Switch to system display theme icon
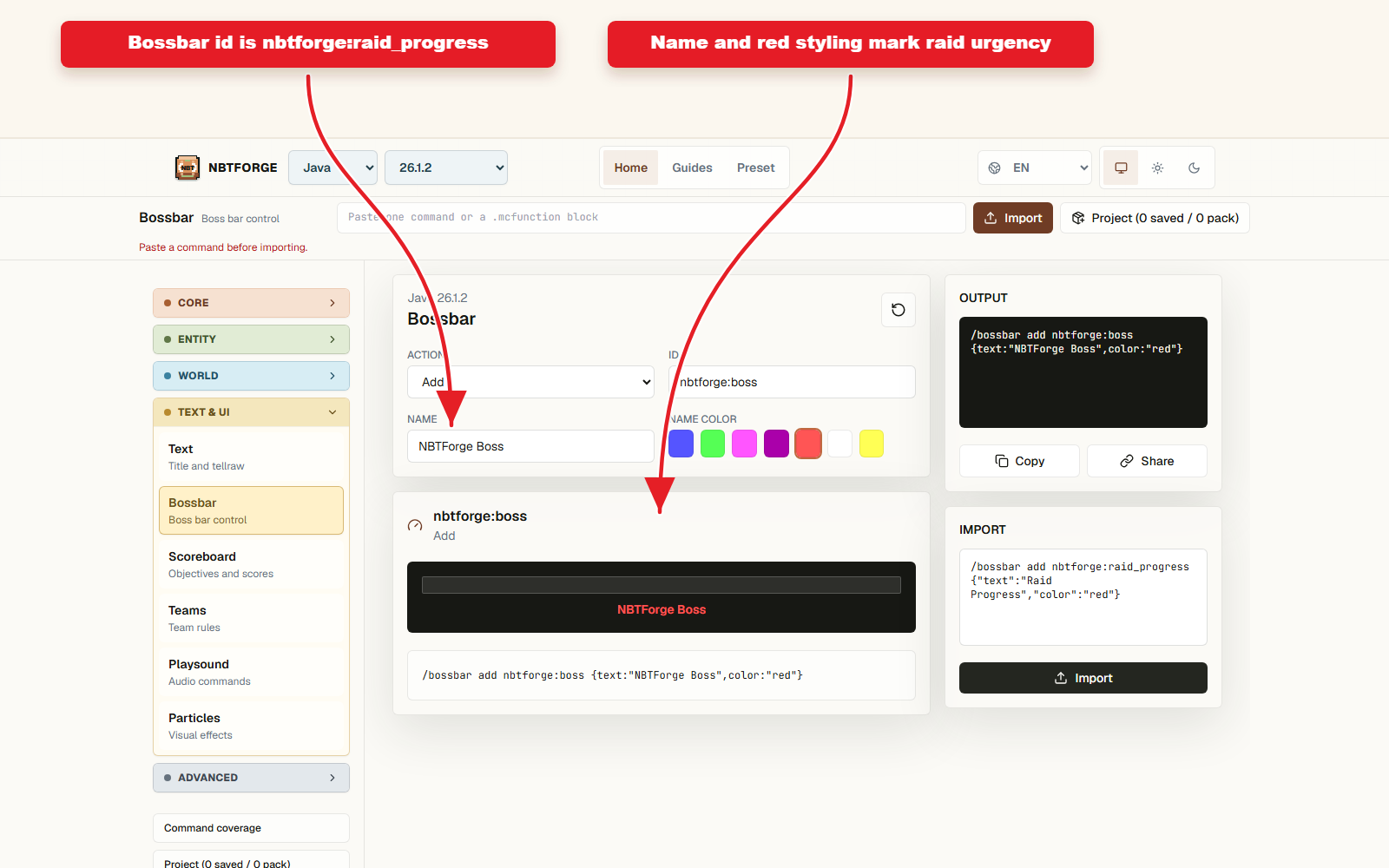The width and height of the screenshot is (1389, 868). [1121, 168]
